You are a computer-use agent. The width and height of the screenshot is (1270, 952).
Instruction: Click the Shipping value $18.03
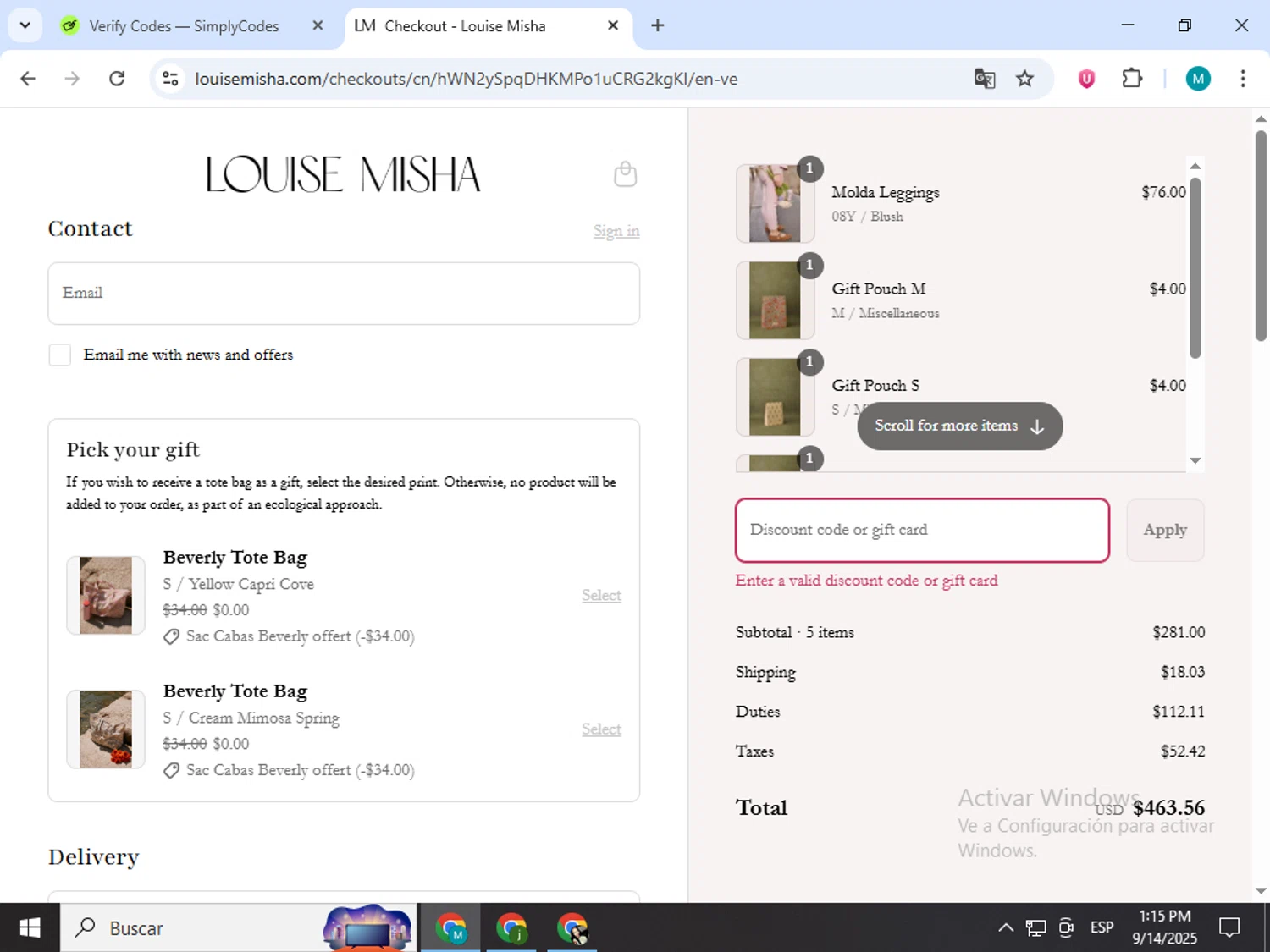pyautogui.click(x=1182, y=672)
